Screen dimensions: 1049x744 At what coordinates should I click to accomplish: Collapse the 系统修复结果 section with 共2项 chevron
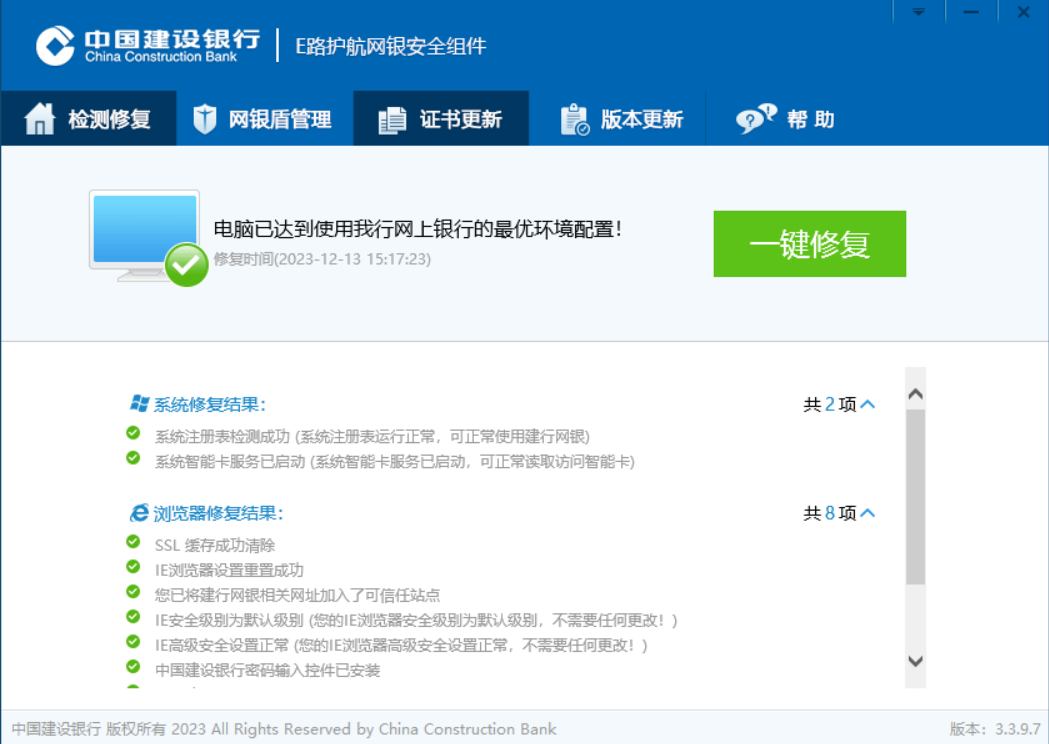tap(867, 405)
